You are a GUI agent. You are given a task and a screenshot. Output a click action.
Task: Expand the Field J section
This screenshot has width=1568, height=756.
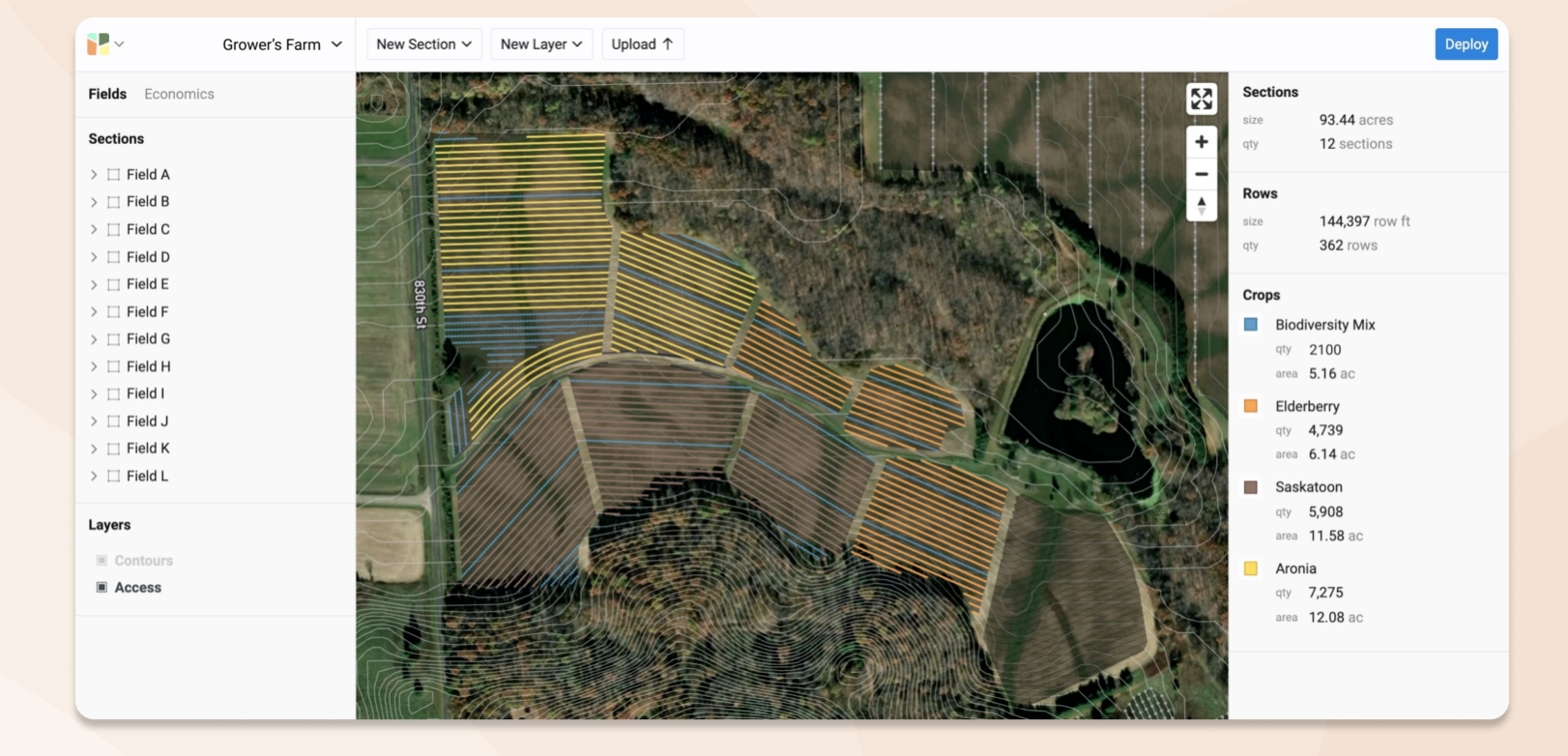pyautogui.click(x=94, y=422)
